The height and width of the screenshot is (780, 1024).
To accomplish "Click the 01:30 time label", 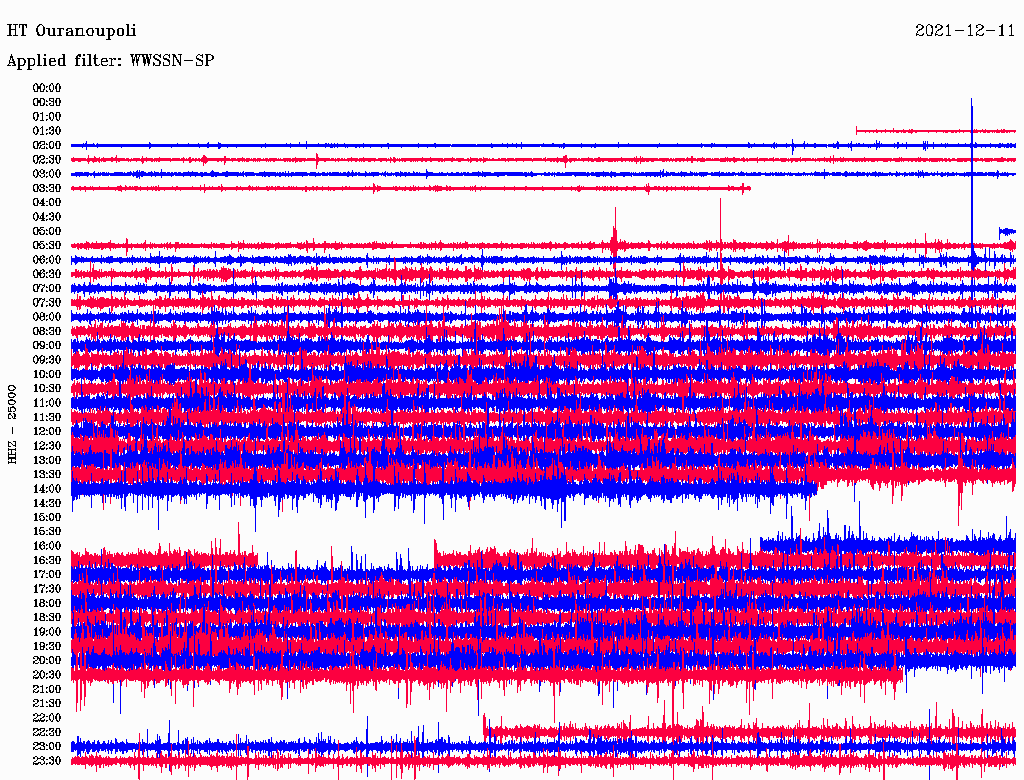I will 47,131.
